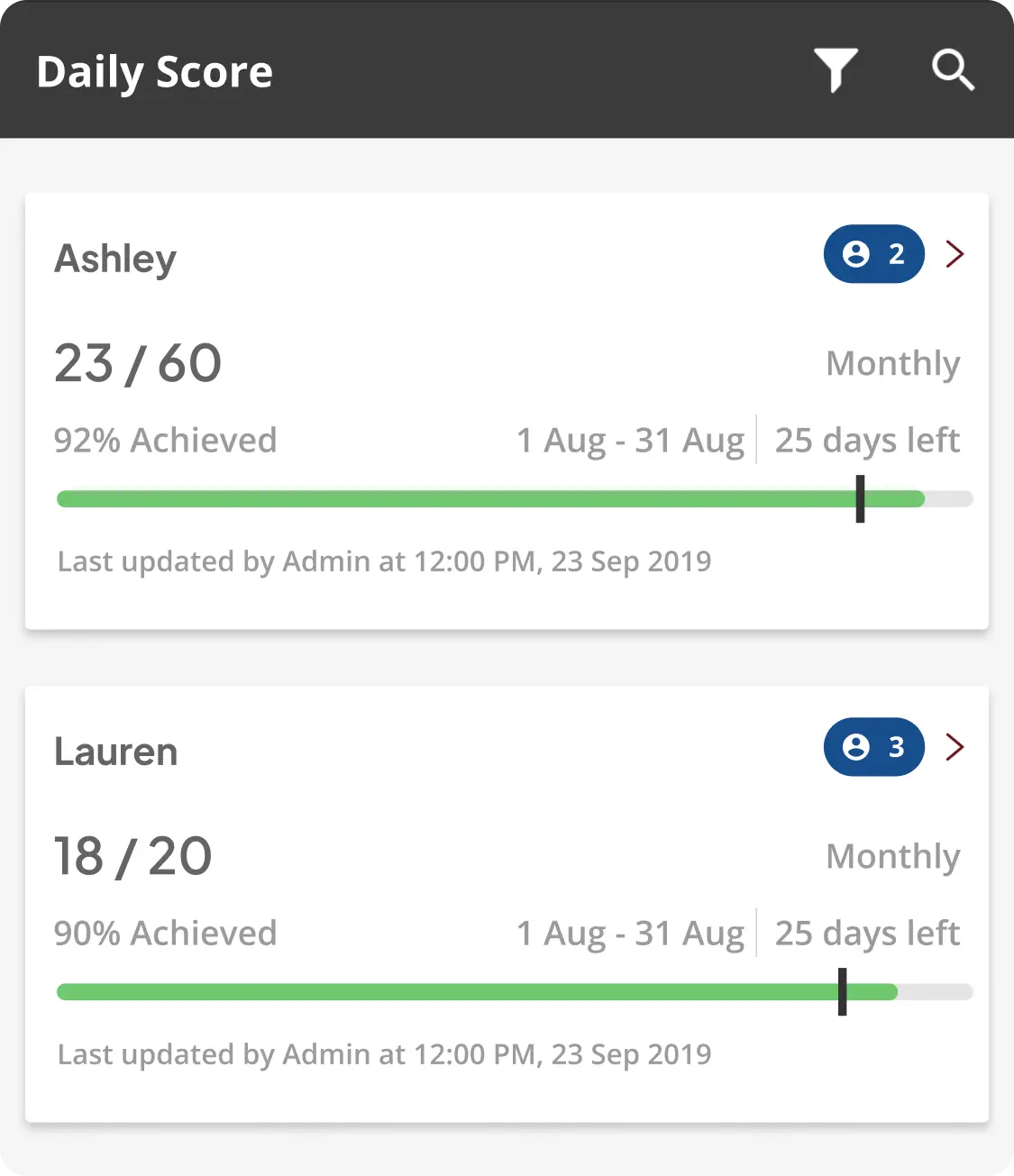
Task: Click the target marker on Lauren's progress bar
Action: [x=842, y=992]
